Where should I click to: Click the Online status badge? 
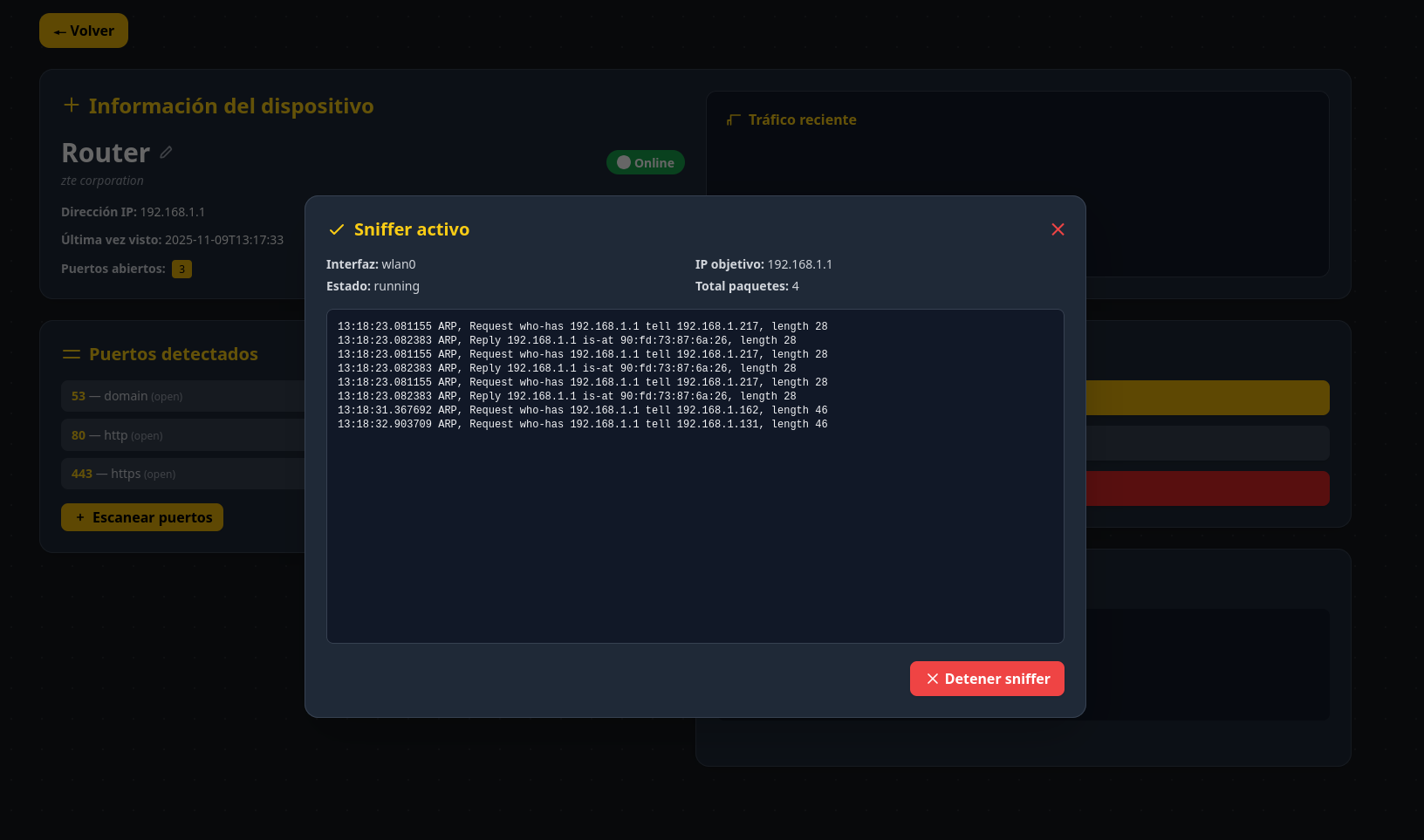646,162
